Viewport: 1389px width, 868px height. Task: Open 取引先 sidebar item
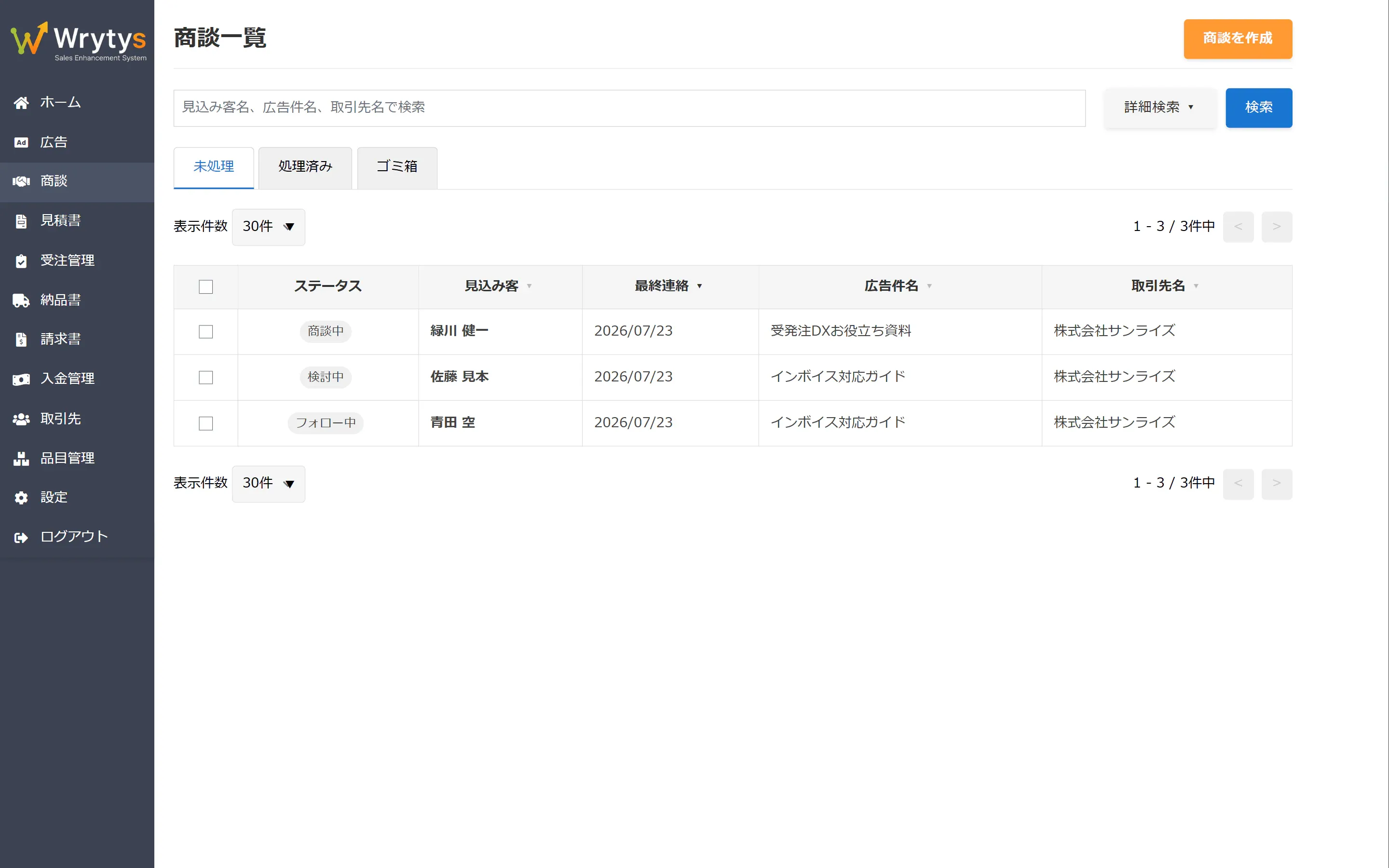[77, 419]
